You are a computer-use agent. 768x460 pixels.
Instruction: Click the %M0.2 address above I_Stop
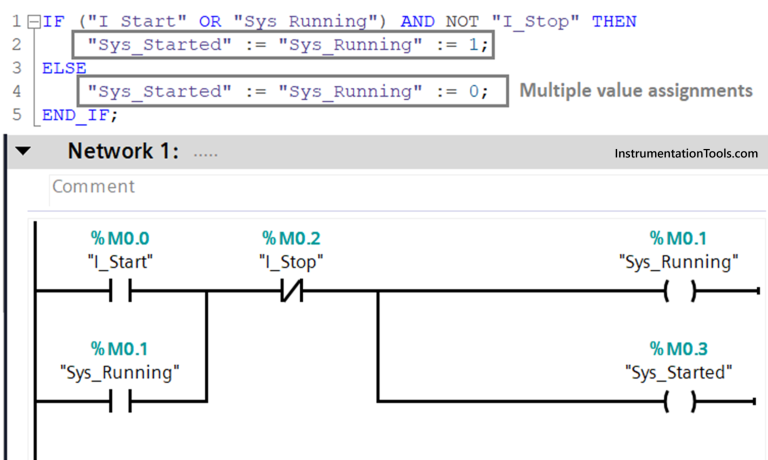pyautogui.click(x=292, y=238)
